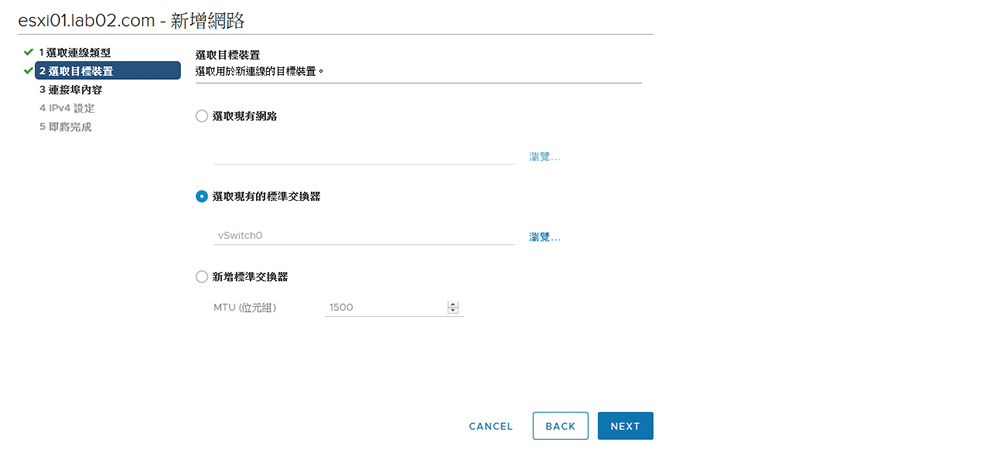Screen dimensions: 1000x449
Task: Browse standard switches via 瀏覽 beside vSwitch0
Action: pyautogui.click(x=545, y=237)
